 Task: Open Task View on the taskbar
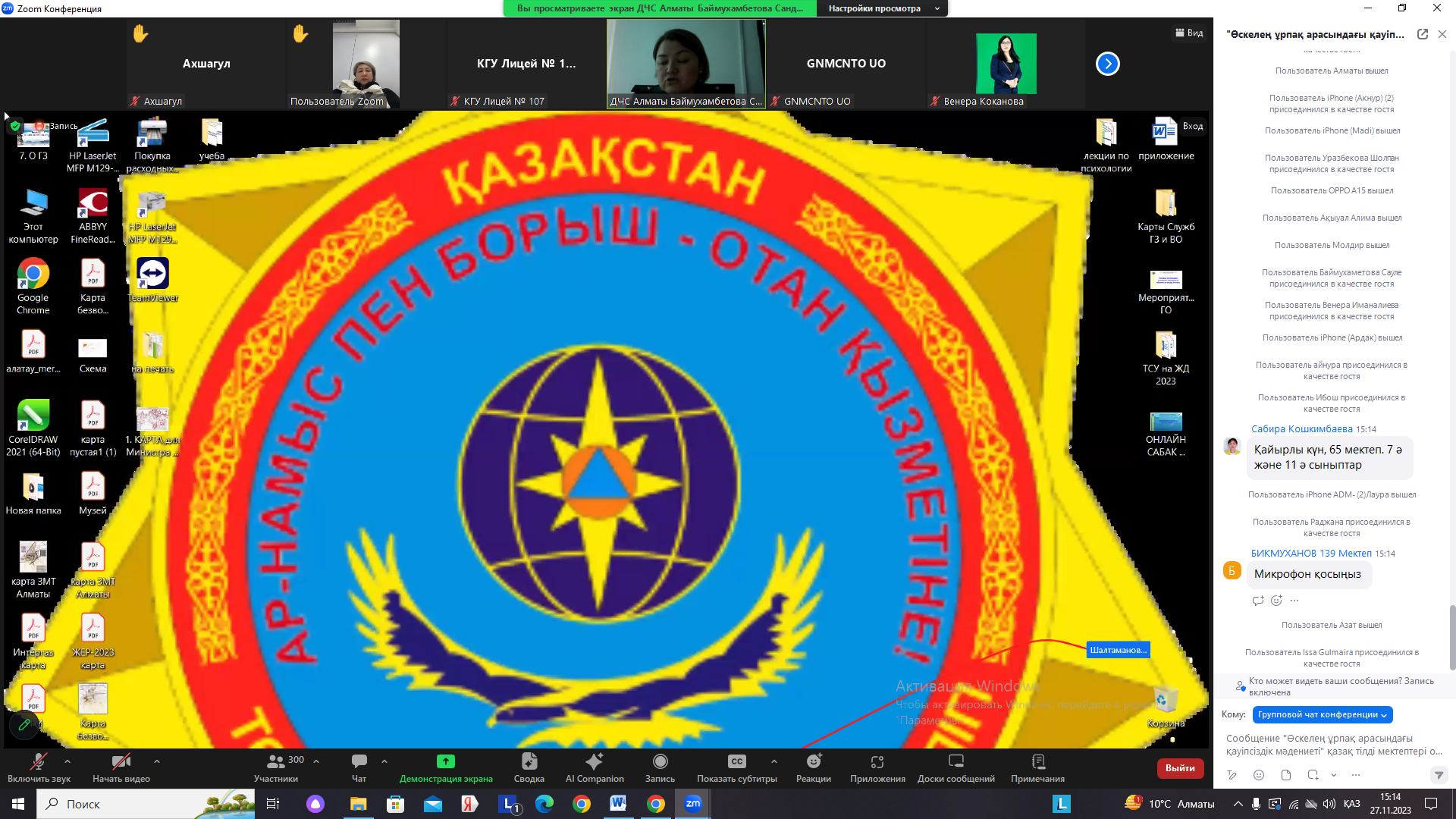click(x=273, y=804)
